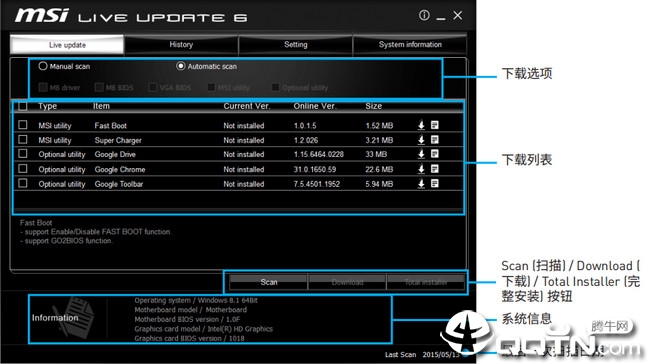Toggle the MSI utility filter checkbox
Viewport: 650px width, 364px height.
[x=211, y=87]
